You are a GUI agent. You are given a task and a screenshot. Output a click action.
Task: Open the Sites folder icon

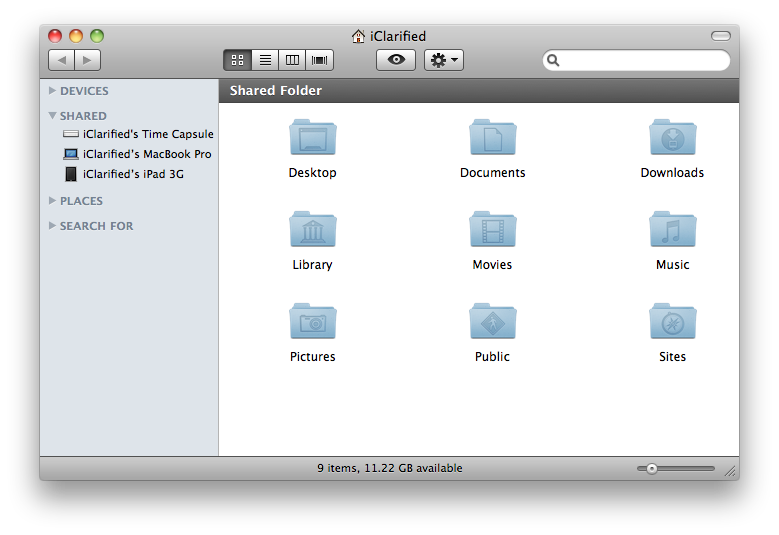(x=672, y=322)
